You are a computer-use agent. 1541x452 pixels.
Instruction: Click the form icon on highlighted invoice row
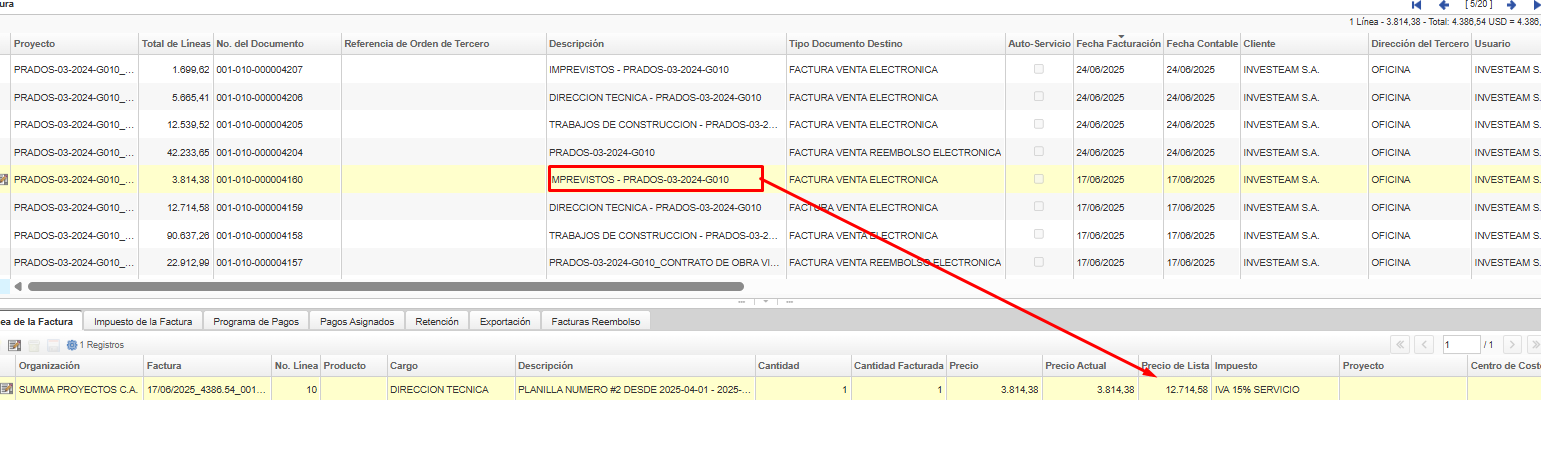click(4, 180)
